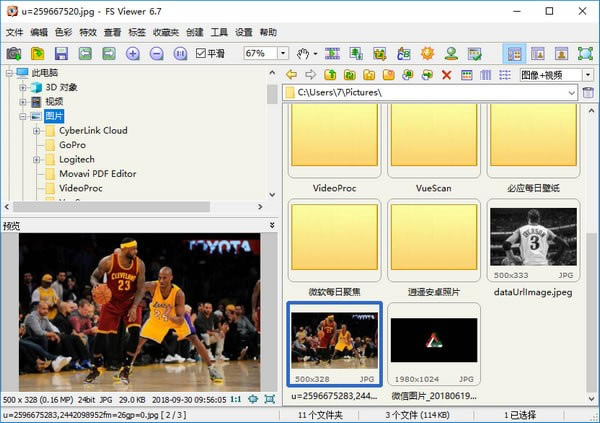The width and height of the screenshot is (600, 423).
Task: Expand the 3D 对象 tree node
Action: click(22, 87)
